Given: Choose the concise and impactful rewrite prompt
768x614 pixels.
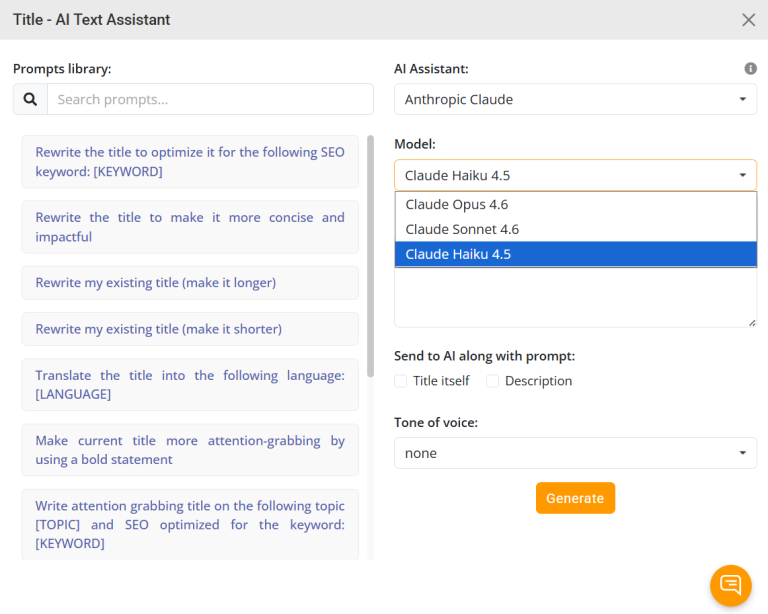Looking at the screenshot, I should [190, 227].
